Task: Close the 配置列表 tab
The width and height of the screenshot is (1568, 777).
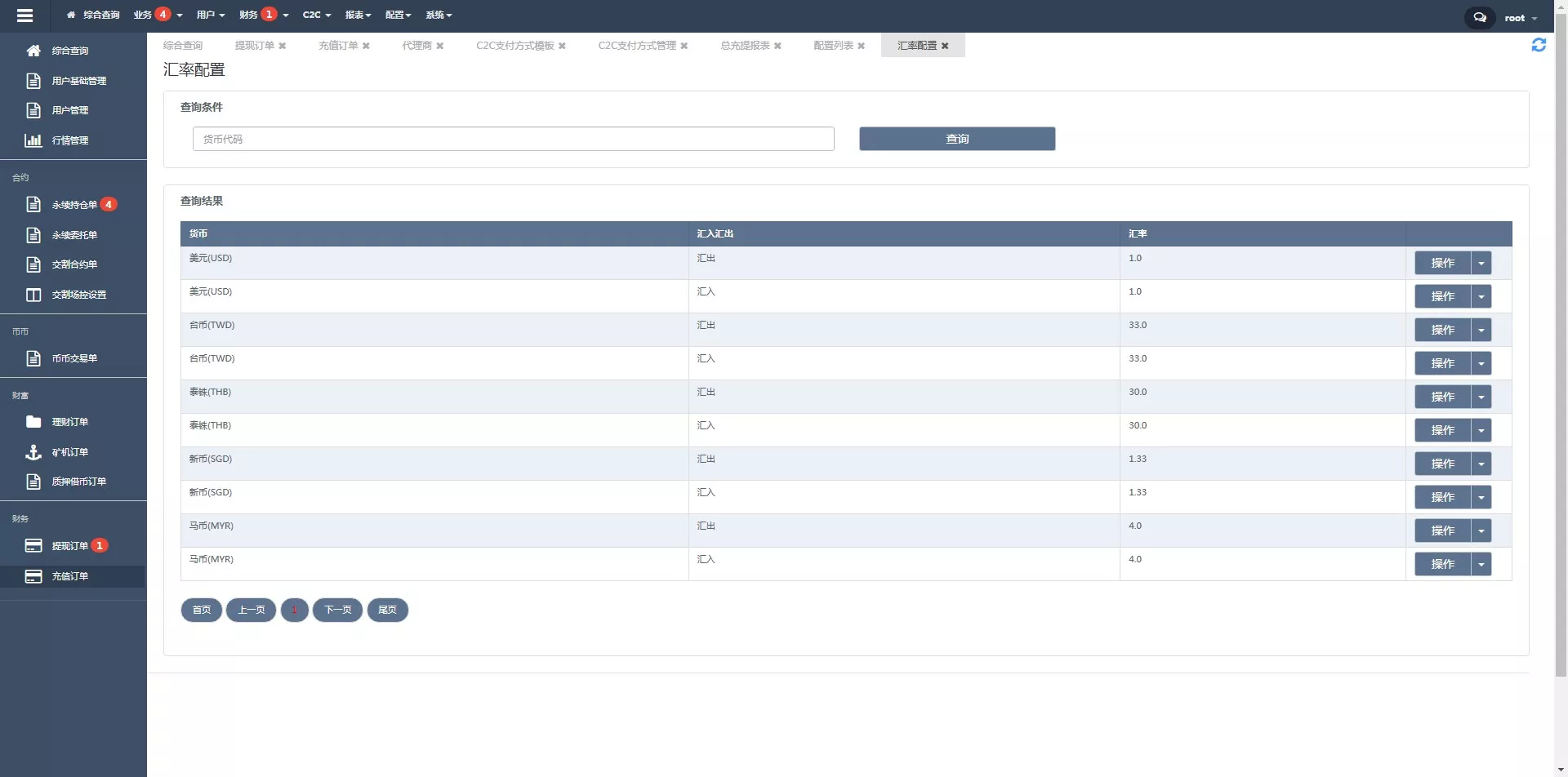Action: 861,46
